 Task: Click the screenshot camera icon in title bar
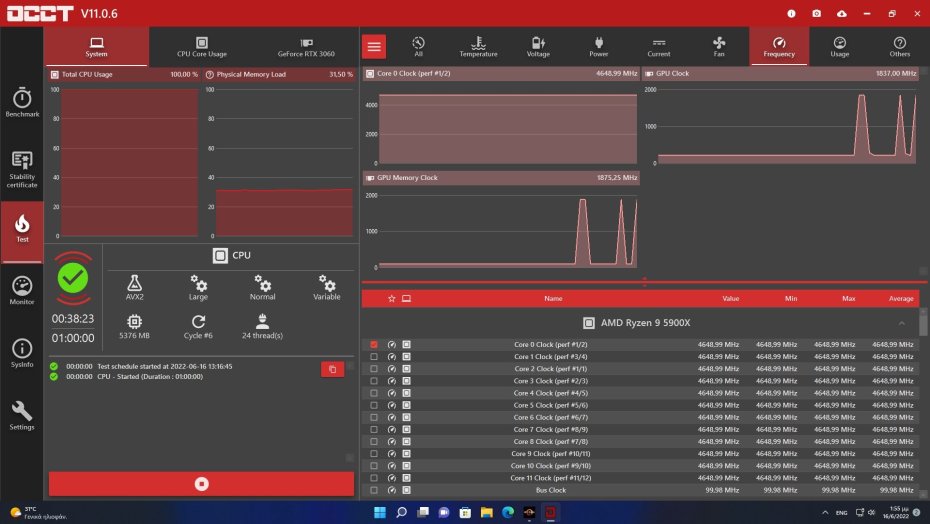tap(817, 13)
